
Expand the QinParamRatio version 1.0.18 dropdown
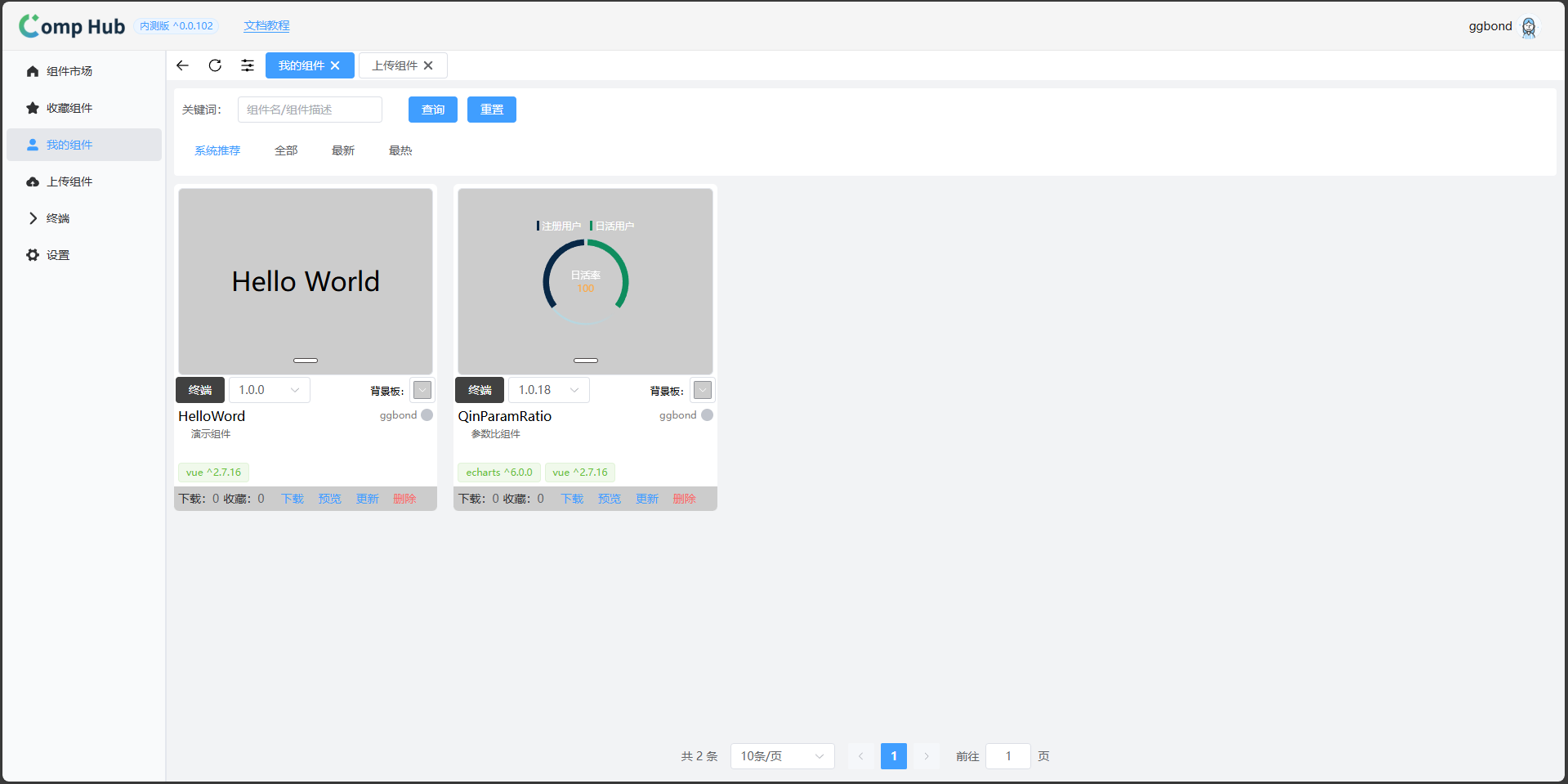548,390
